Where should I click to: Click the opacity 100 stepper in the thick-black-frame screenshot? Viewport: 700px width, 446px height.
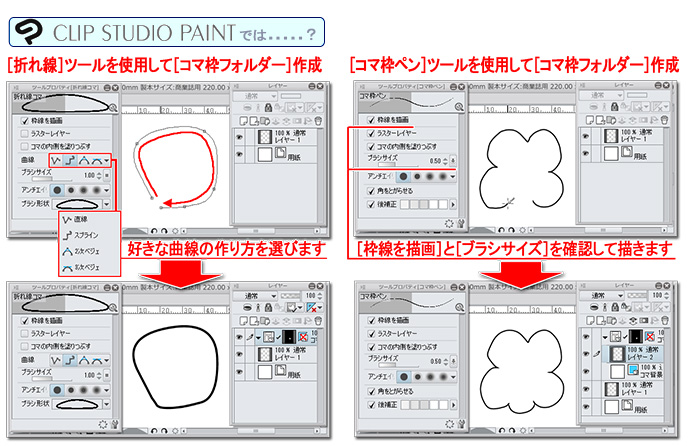click(x=320, y=296)
